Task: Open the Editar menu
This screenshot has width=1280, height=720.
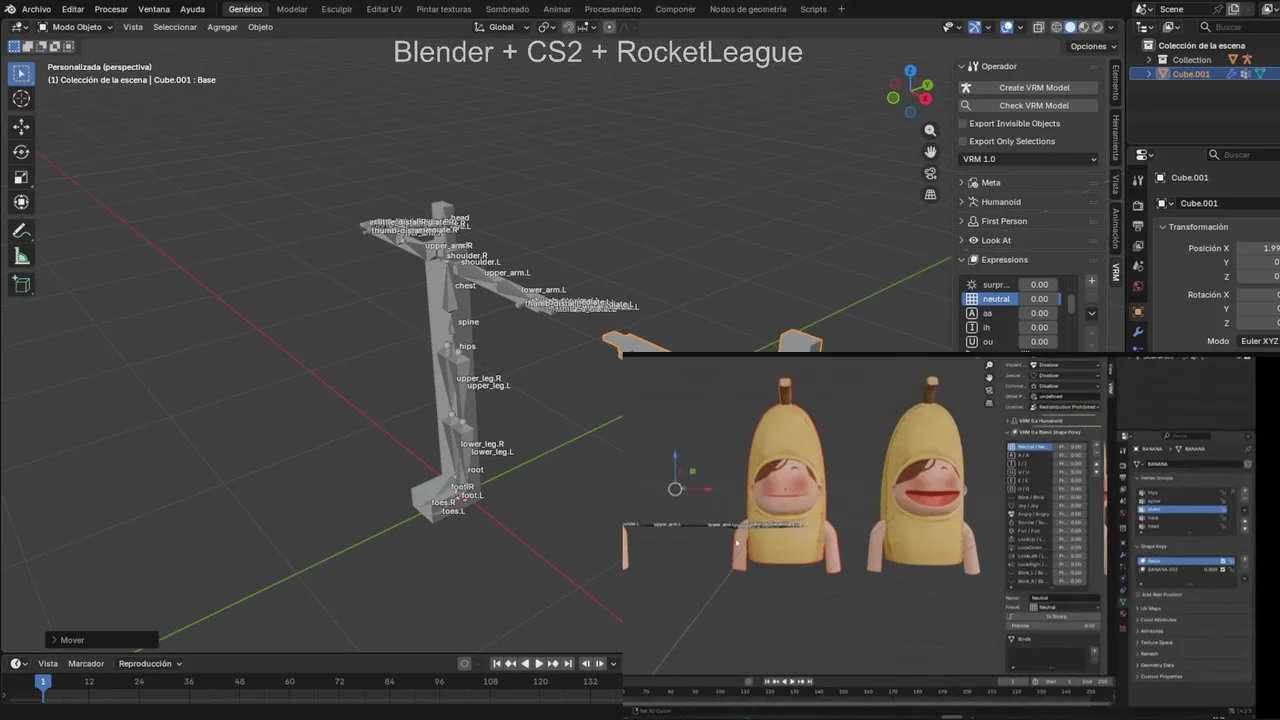Action: coord(73,9)
